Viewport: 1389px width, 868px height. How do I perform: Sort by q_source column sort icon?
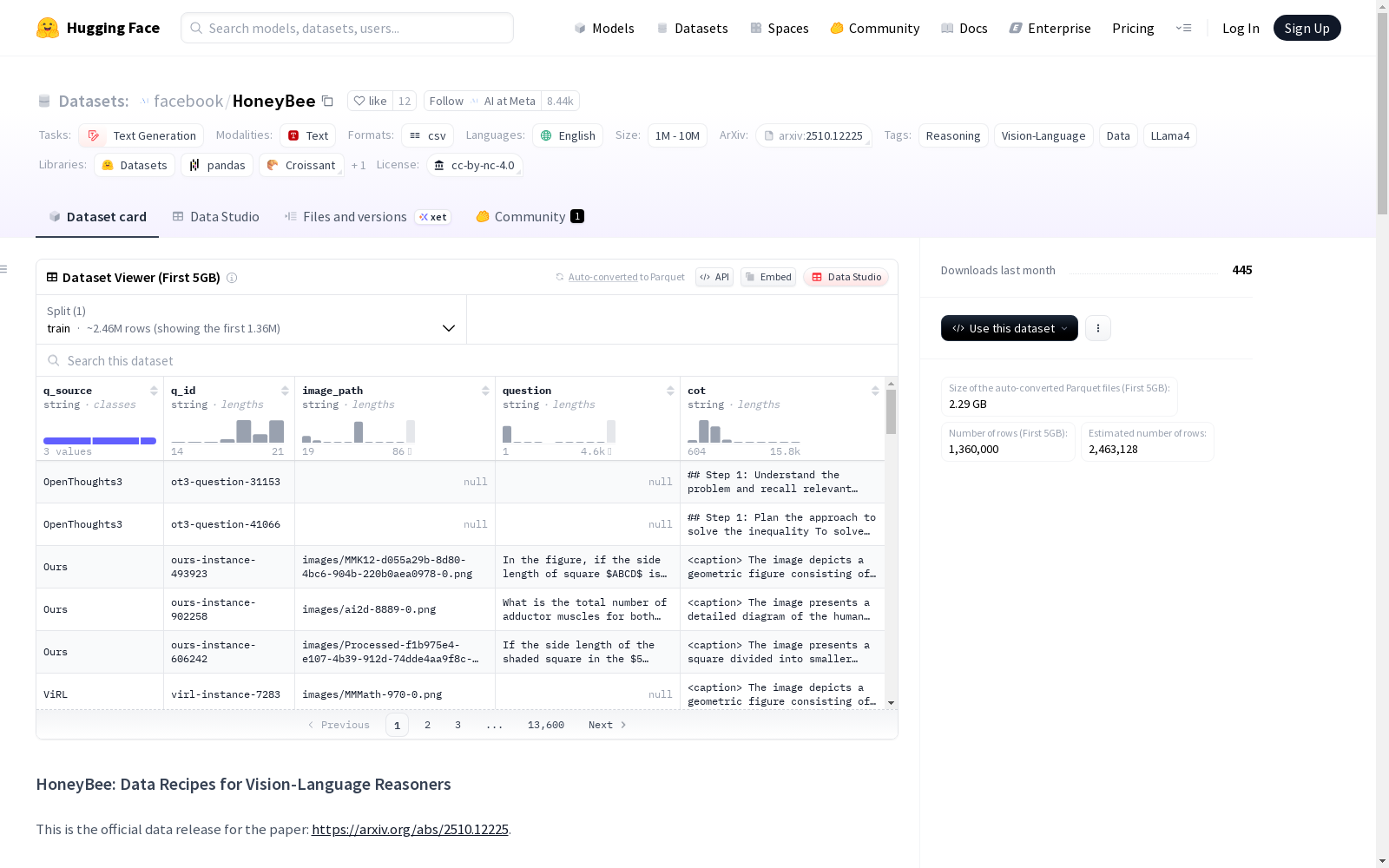154,391
